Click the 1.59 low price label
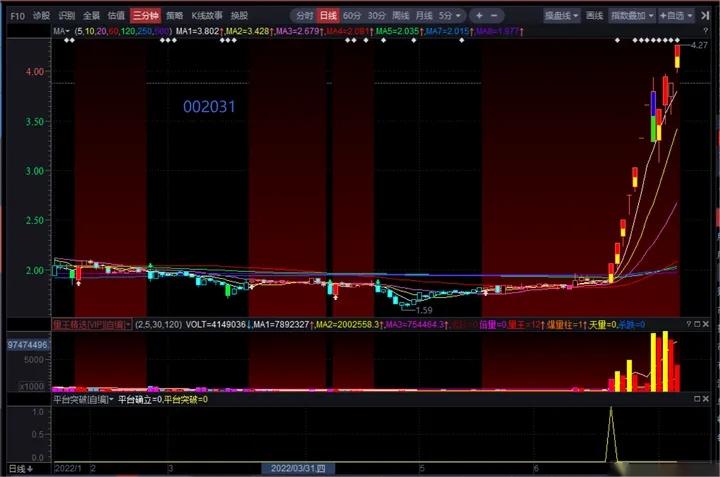 [x=424, y=310]
